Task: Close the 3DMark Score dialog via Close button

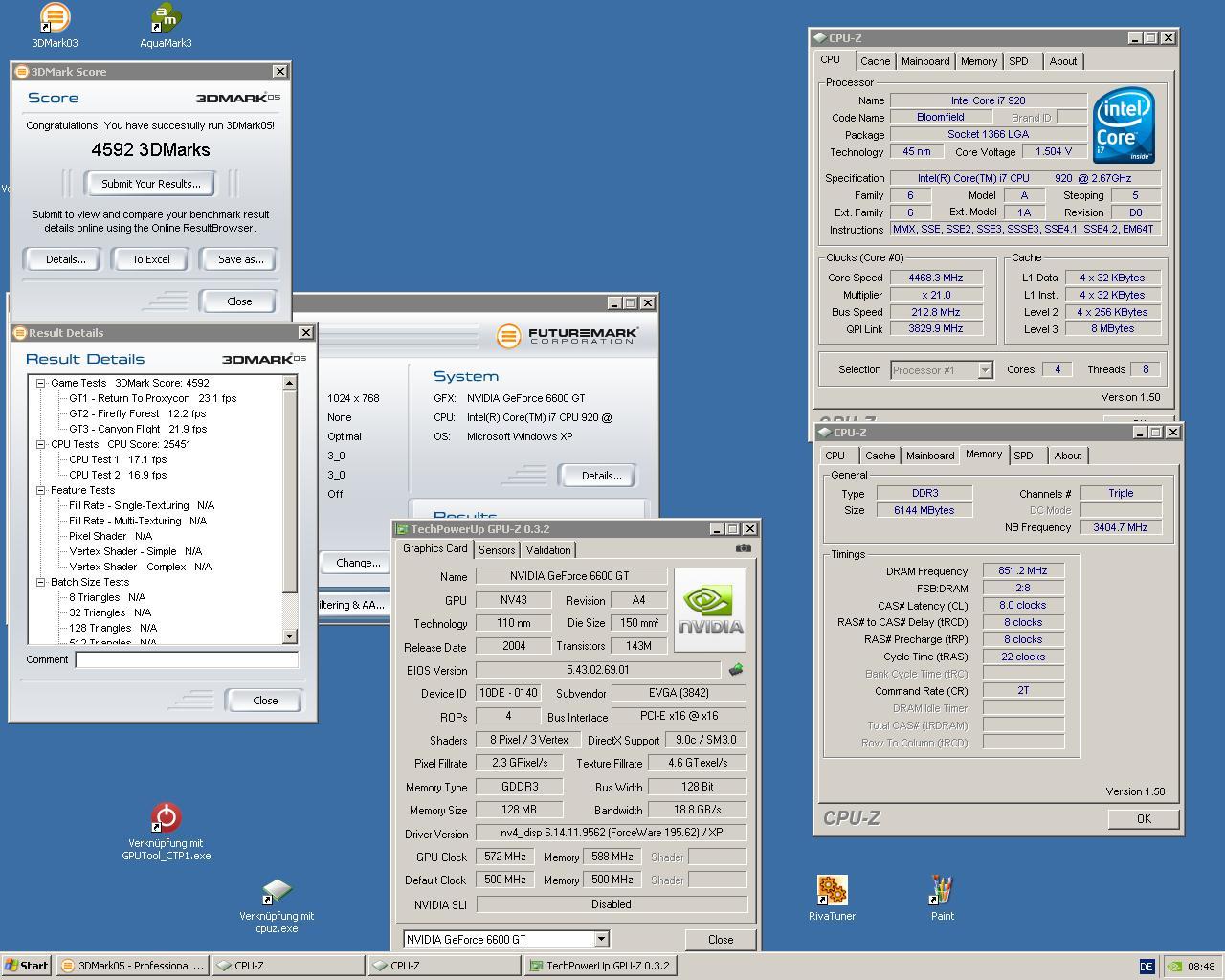Action: tap(239, 301)
